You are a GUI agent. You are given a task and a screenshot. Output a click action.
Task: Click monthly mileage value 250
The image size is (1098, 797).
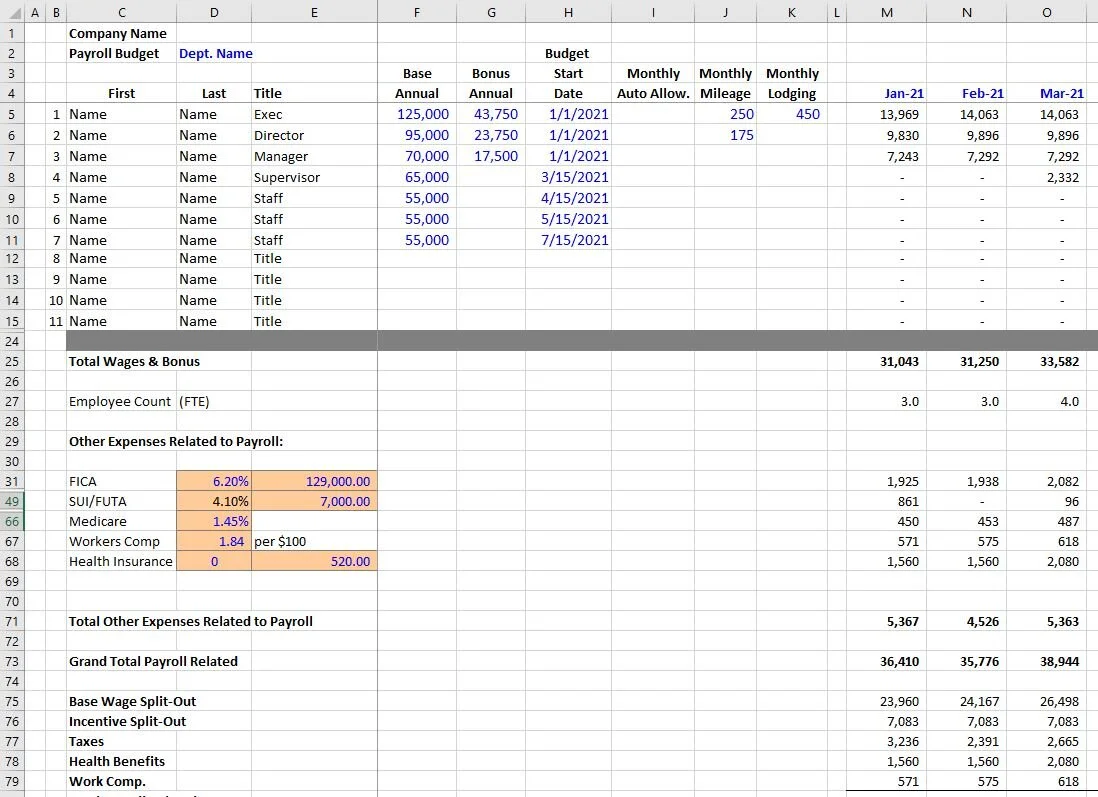pyautogui.click(x=725, y=114)
